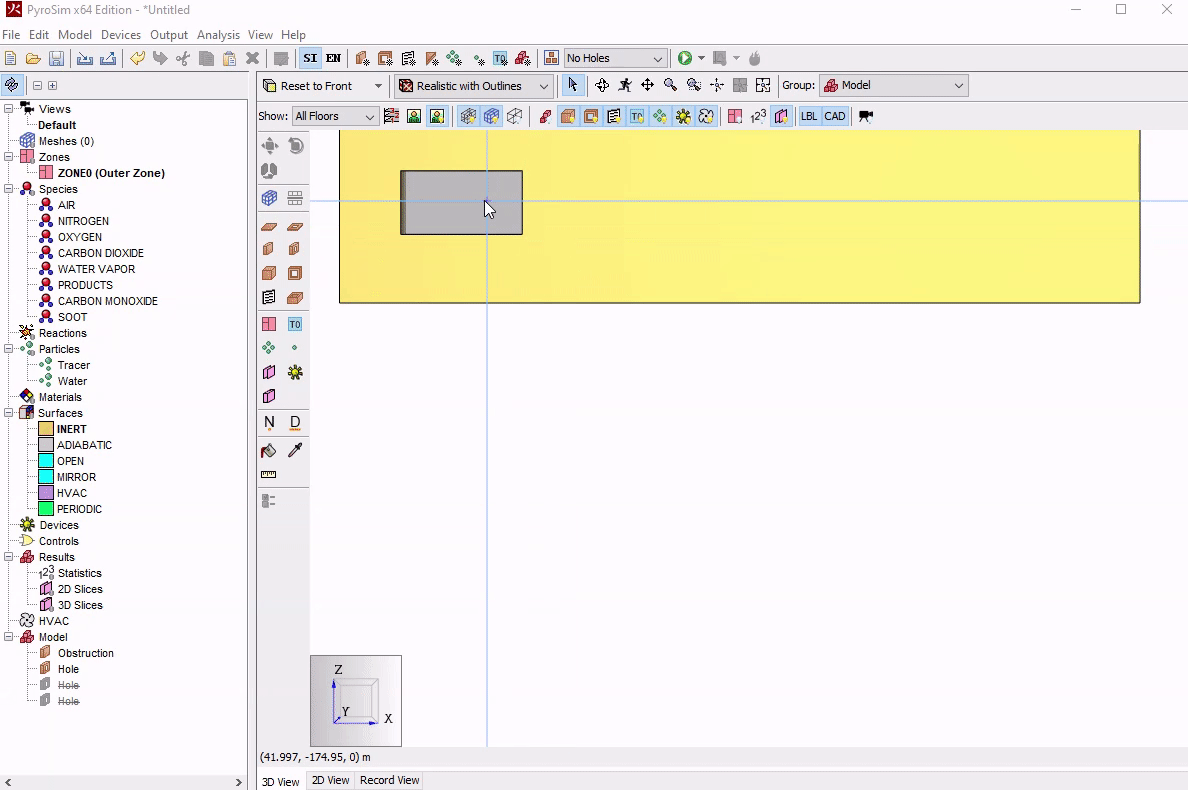1188x790 pixels.
Task: Select the orbit view tool
Action: pos(602,86)
